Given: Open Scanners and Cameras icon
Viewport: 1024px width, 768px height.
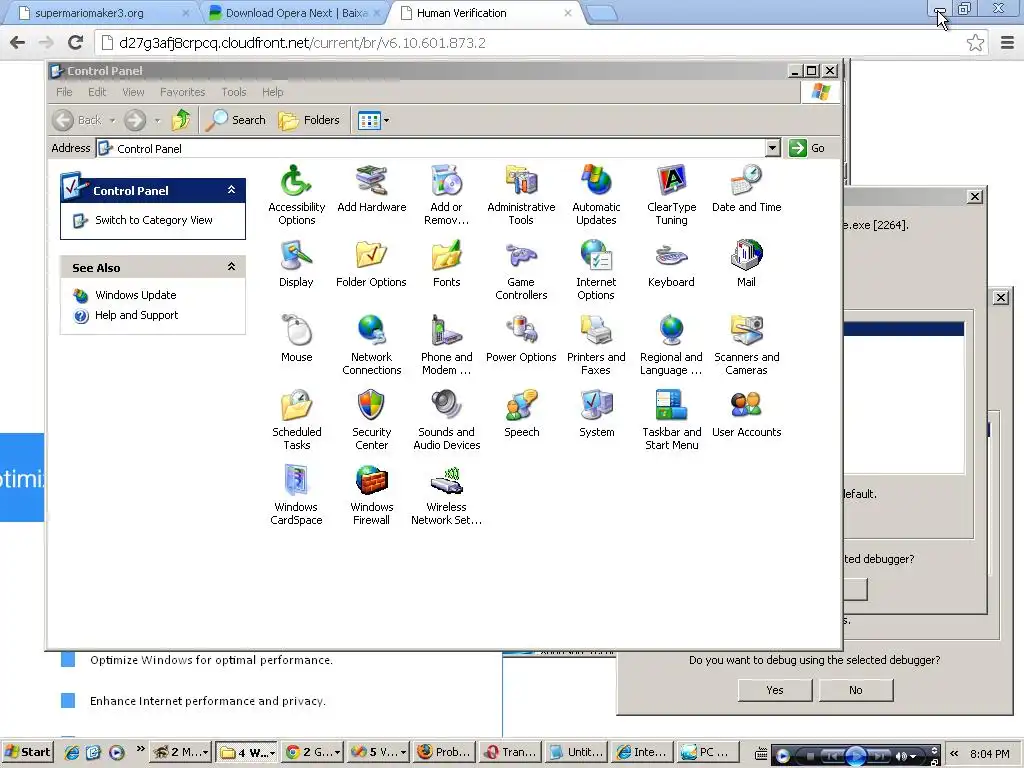Looking at the screenshot, I should tap(746, 345).
